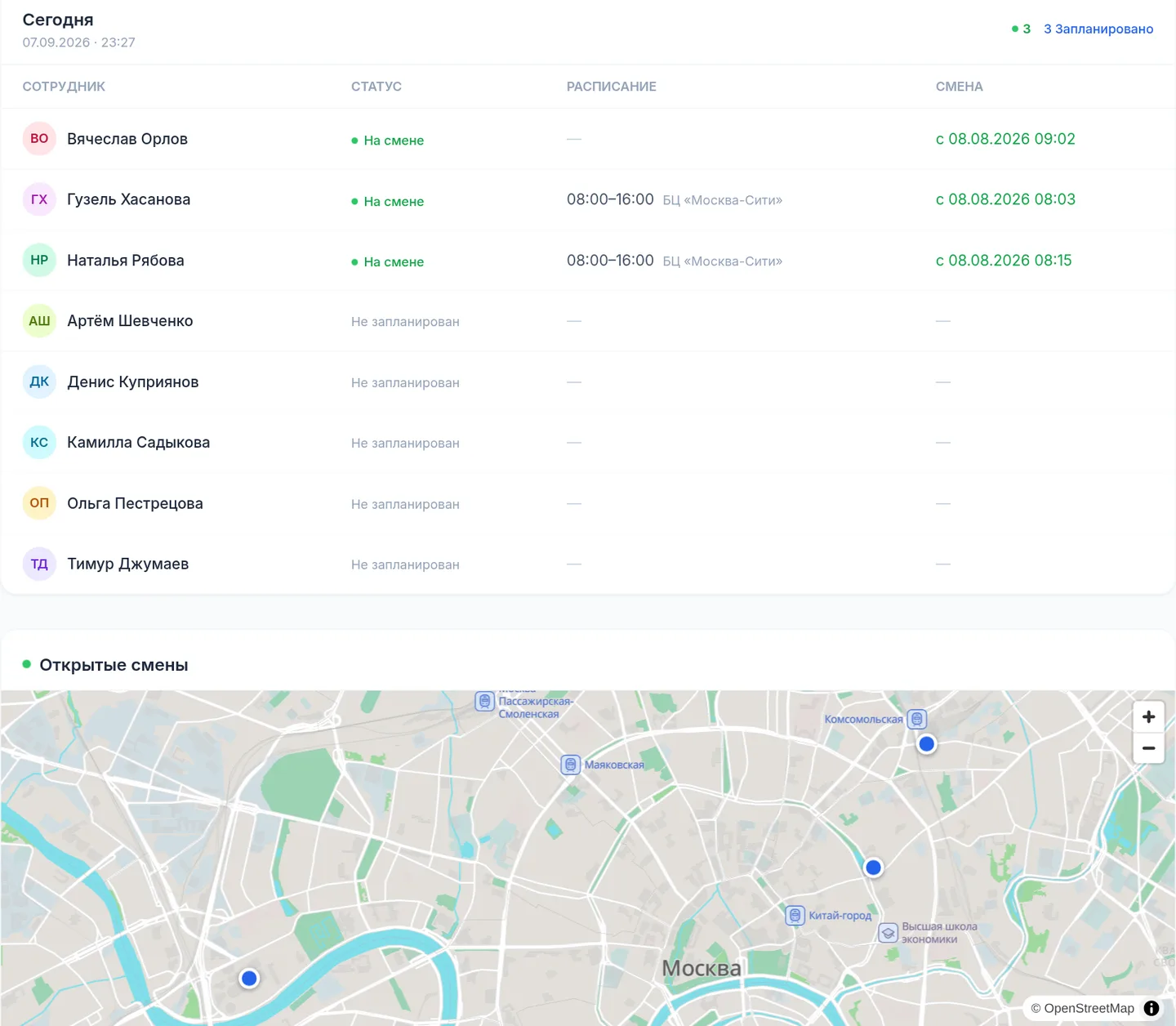
Task: Click the 'Открытые смены' section heading
Action: [x=114, y=665]
